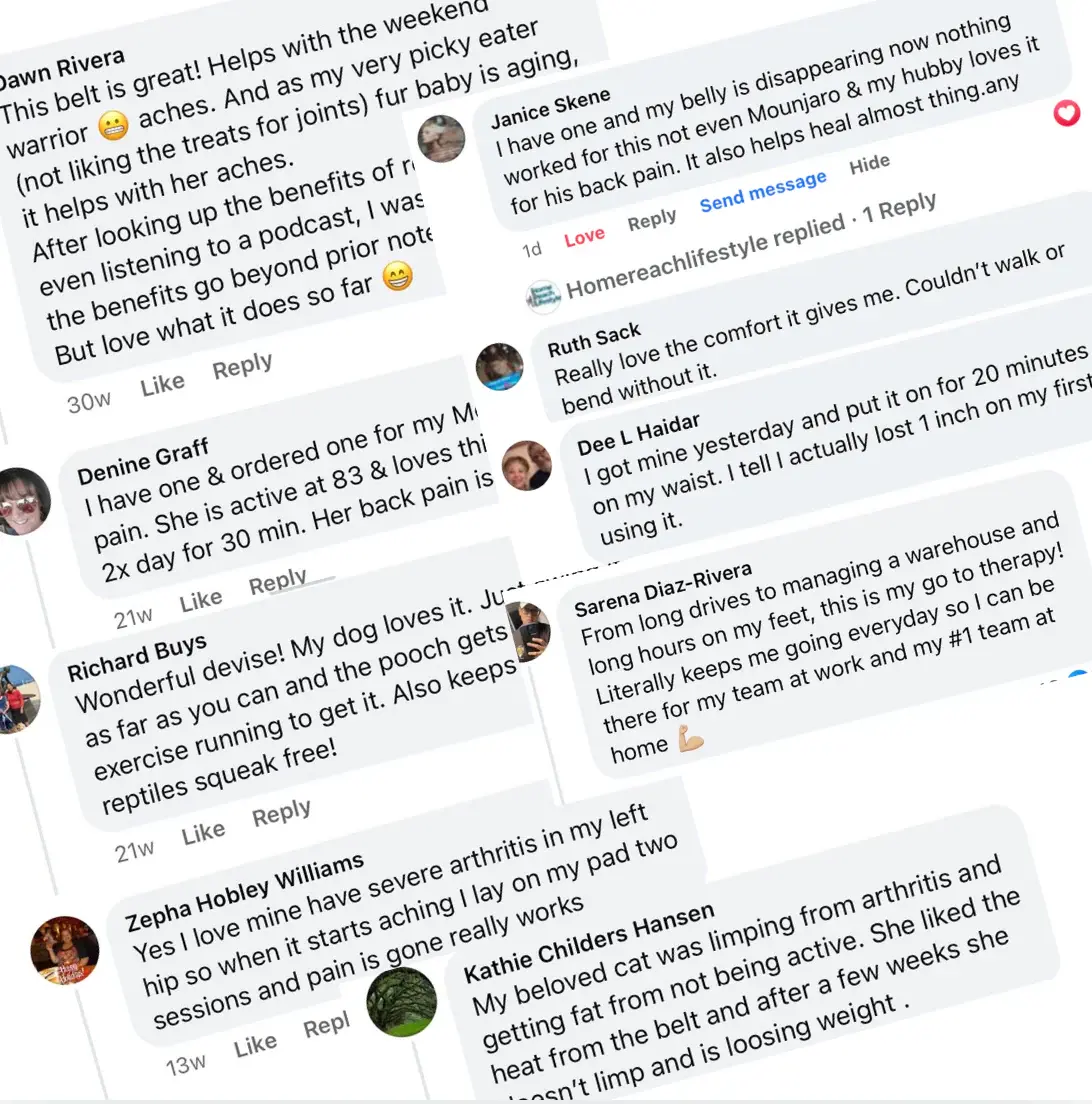This screenshot has height=1104, width=1092.
Task: Reply to Richard Buys' comment
Action: (x=281, y=815)
